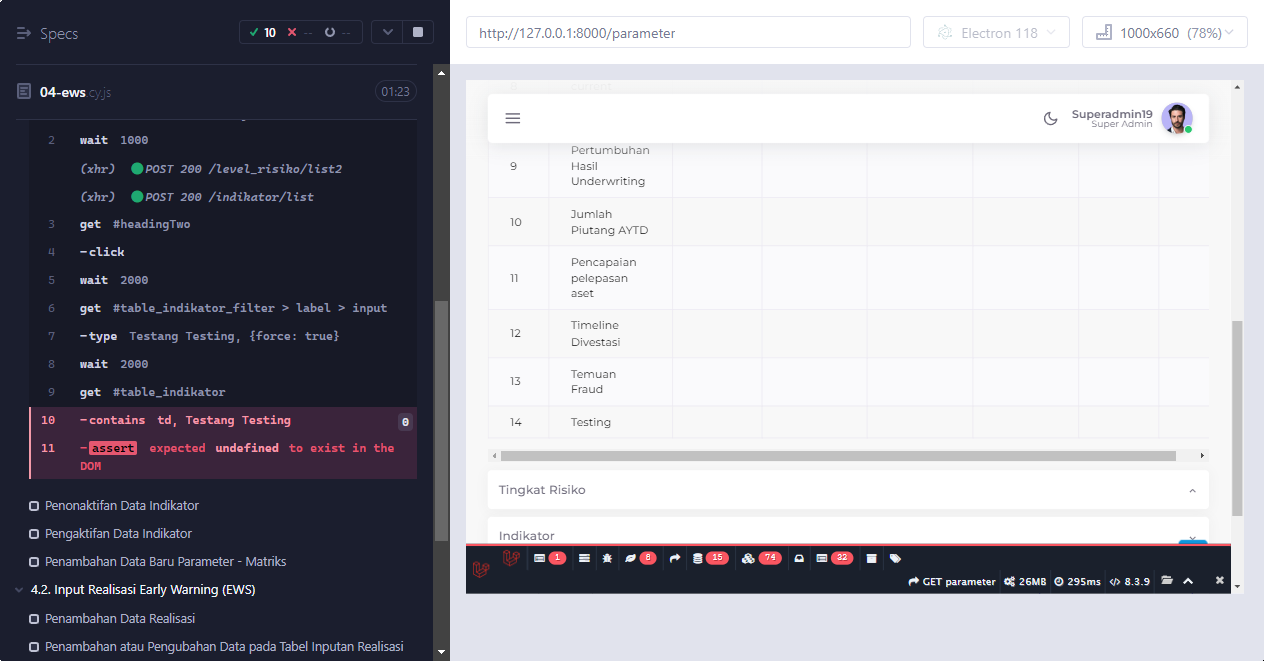The height and width of the screenshot is (661, 1264).
Task: Select GET parameter route in debugbar
Action: click(952, 581)
